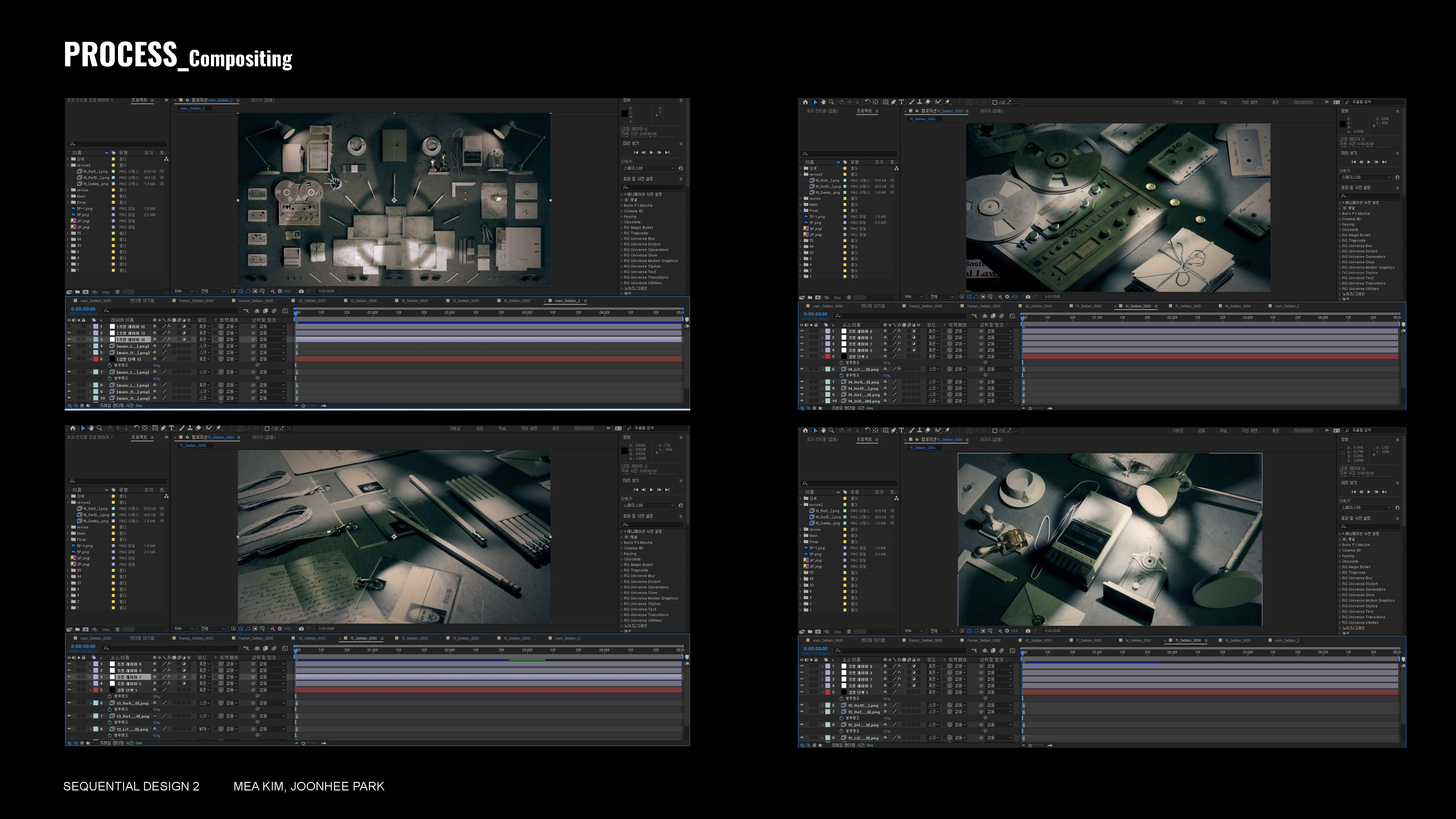Pick Type tool in f5_DeMain_0000 window toolbar
The width and height of the screenshot is (1456, 819).
coord(902,430)
